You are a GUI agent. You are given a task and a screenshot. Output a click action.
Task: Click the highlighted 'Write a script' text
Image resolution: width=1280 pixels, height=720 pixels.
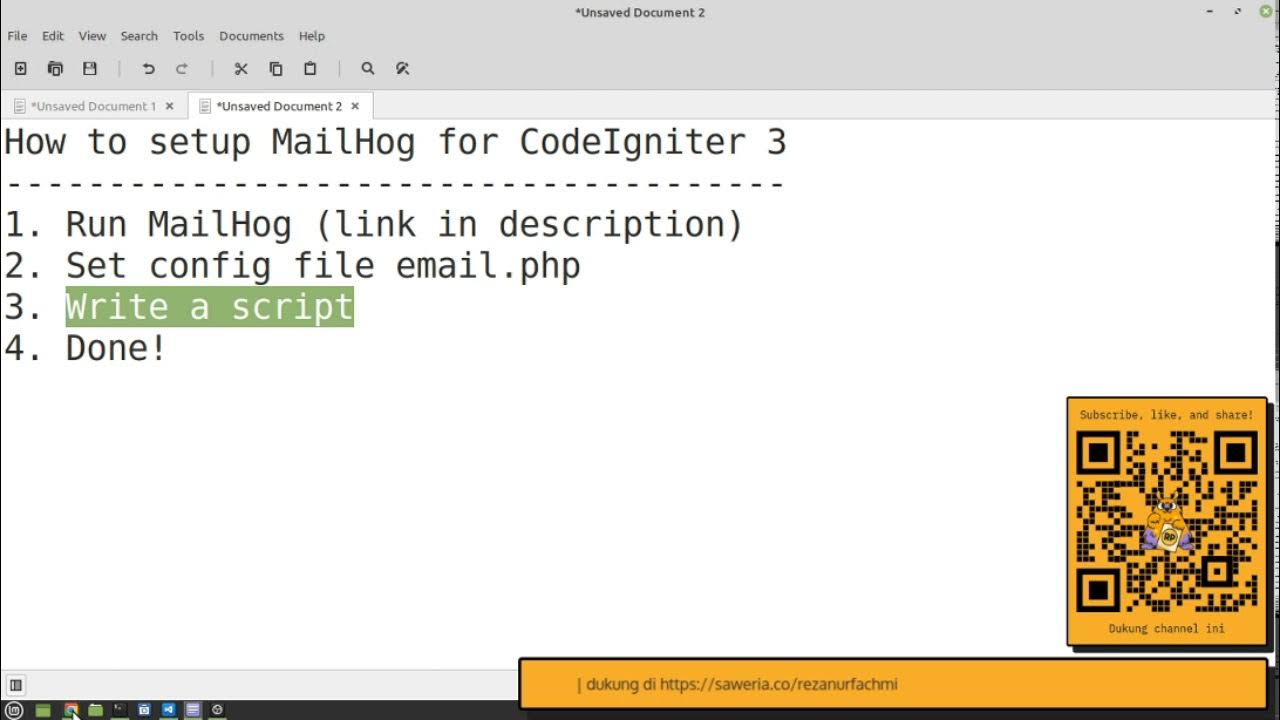[209, 307]
